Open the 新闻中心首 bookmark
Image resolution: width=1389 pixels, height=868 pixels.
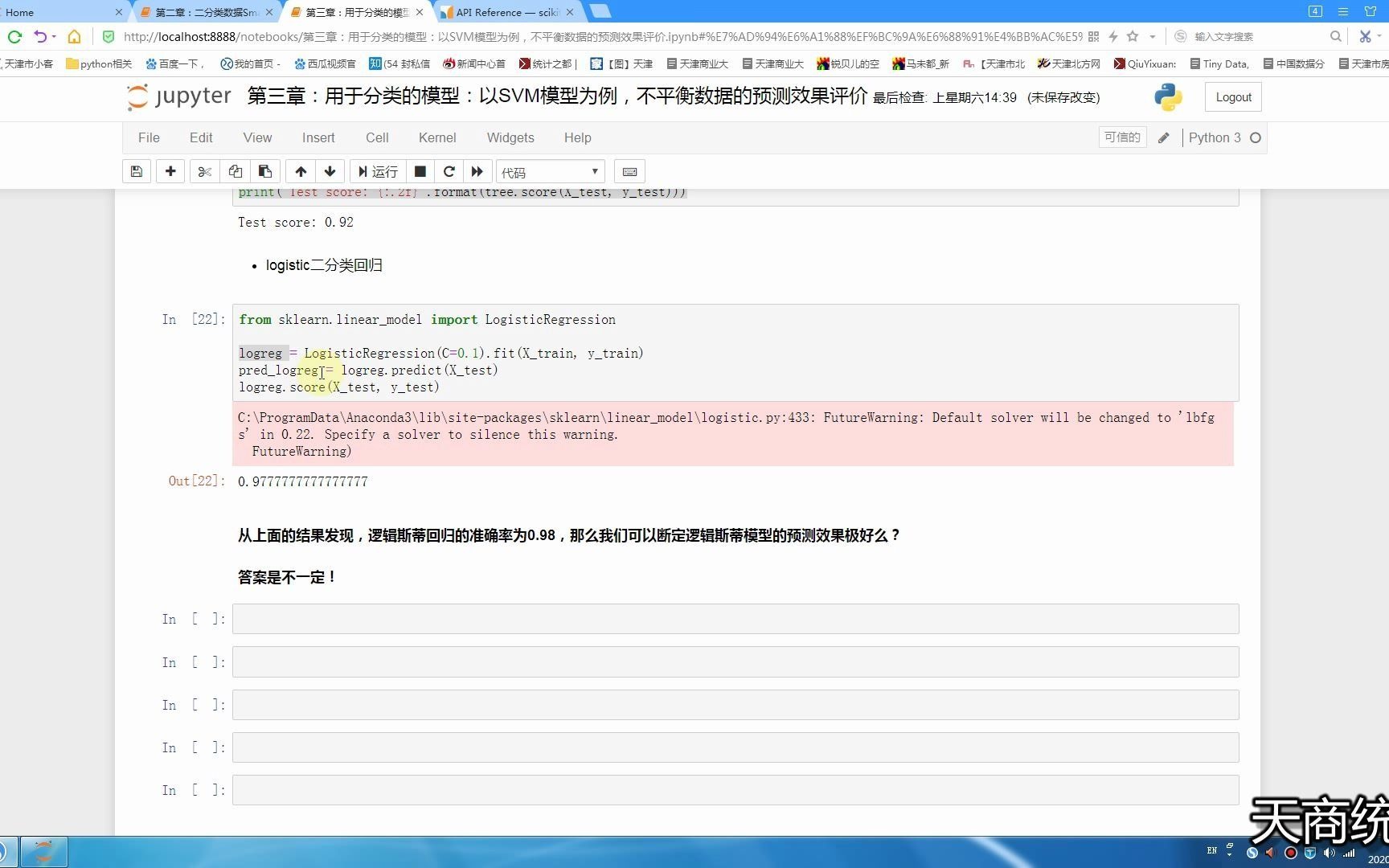(x=474, y=63)
